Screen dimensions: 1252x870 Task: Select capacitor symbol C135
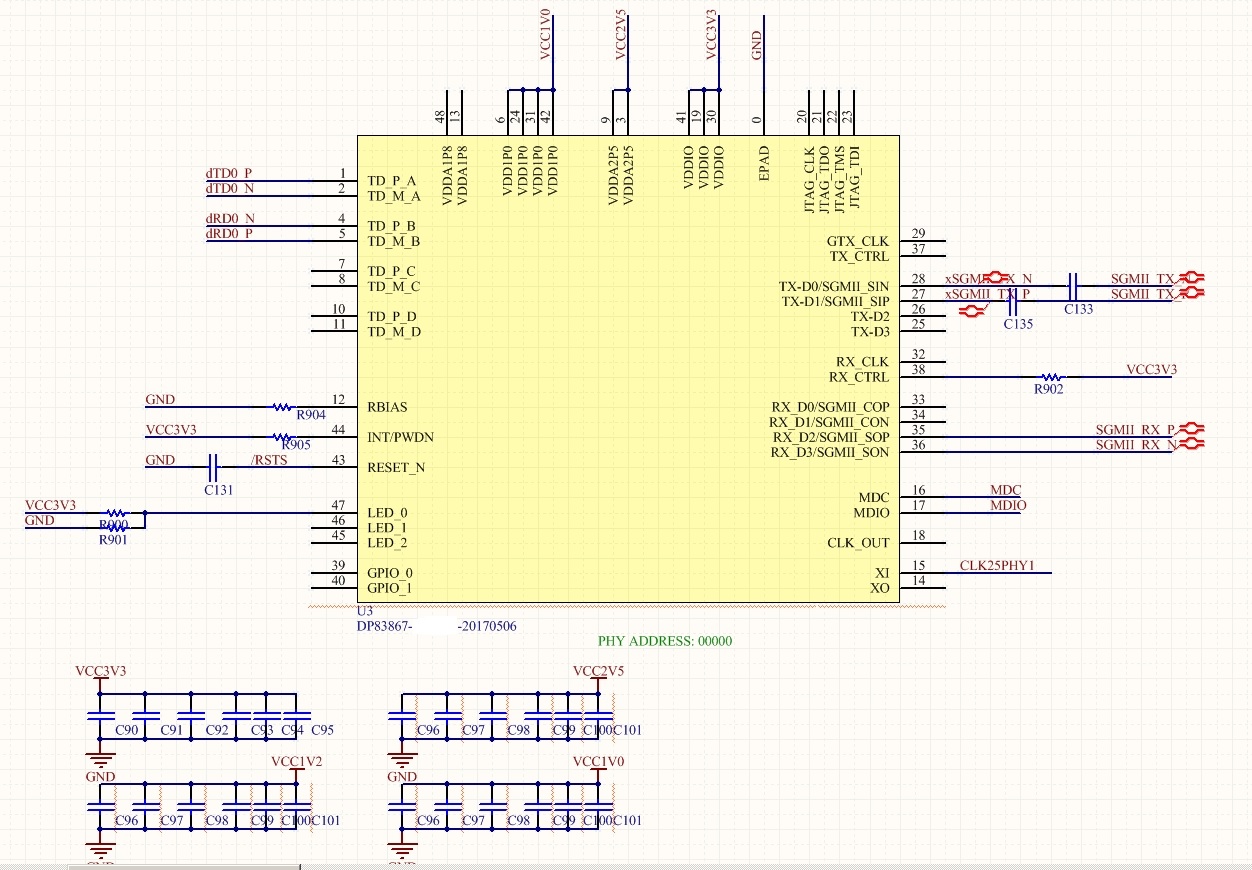[x=1013, y=302]
